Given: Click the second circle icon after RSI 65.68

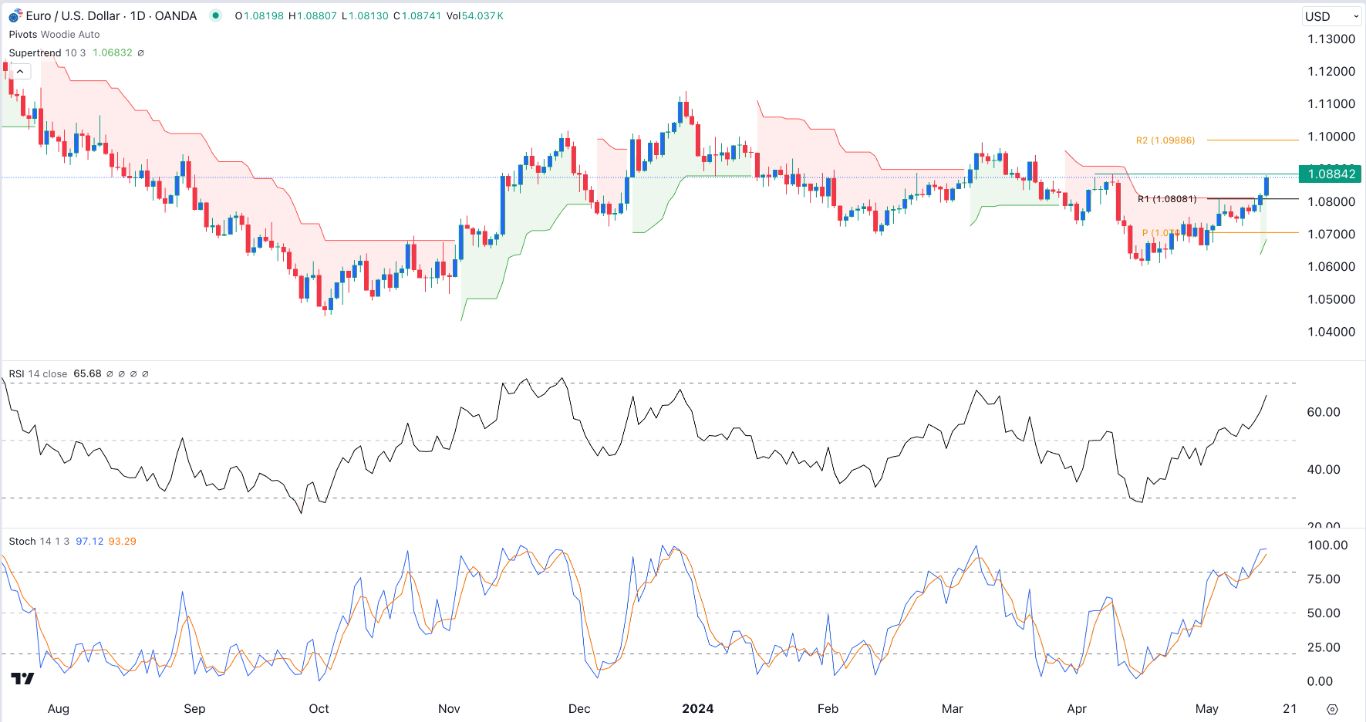Looking at the screenshot, I should pos(121,373).
